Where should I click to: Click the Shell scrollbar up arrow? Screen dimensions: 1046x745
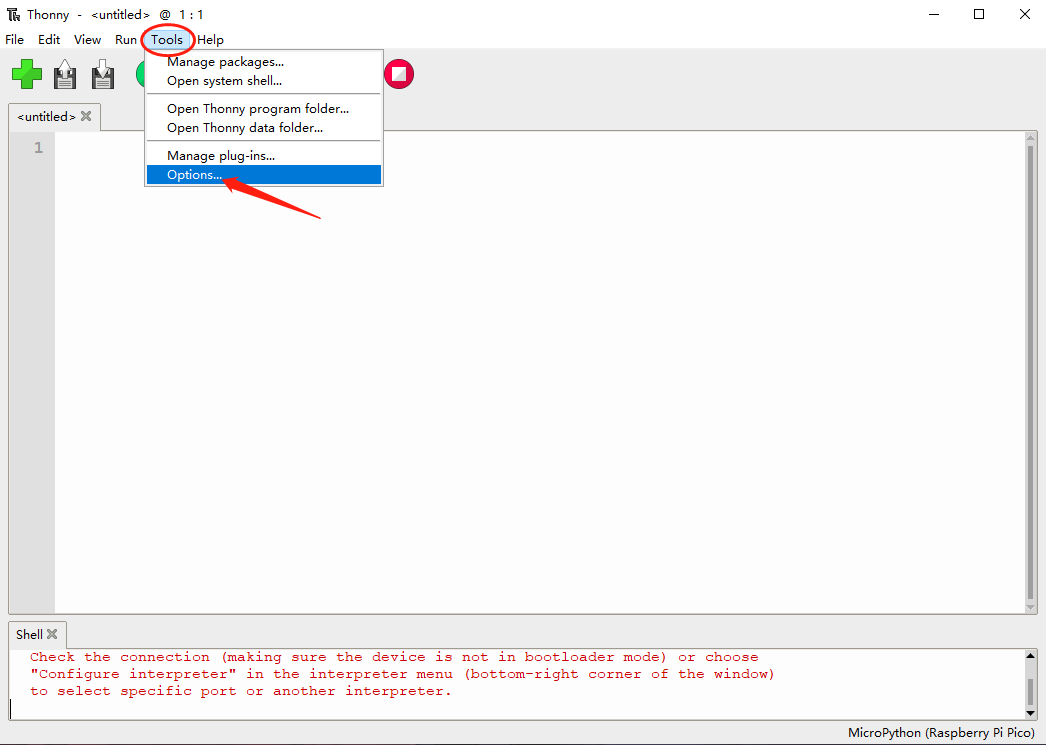tap(1030, 656)
